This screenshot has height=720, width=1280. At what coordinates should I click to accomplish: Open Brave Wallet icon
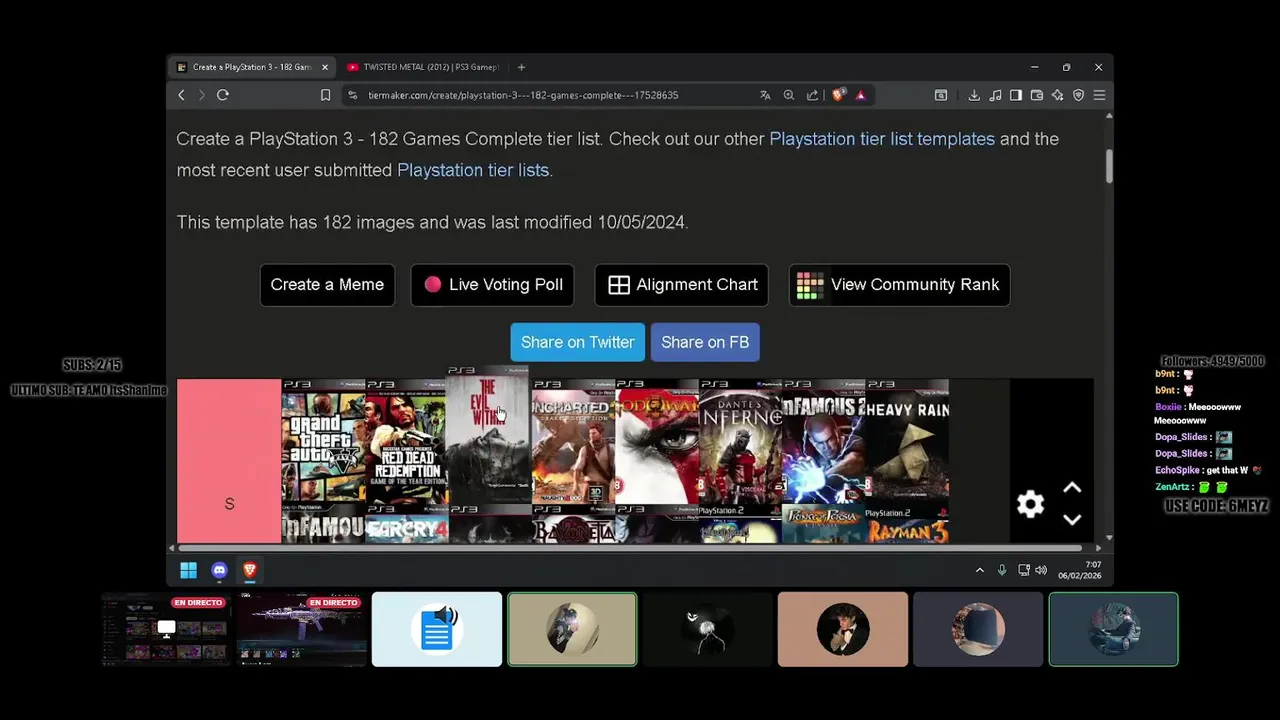click(1037, 95)
